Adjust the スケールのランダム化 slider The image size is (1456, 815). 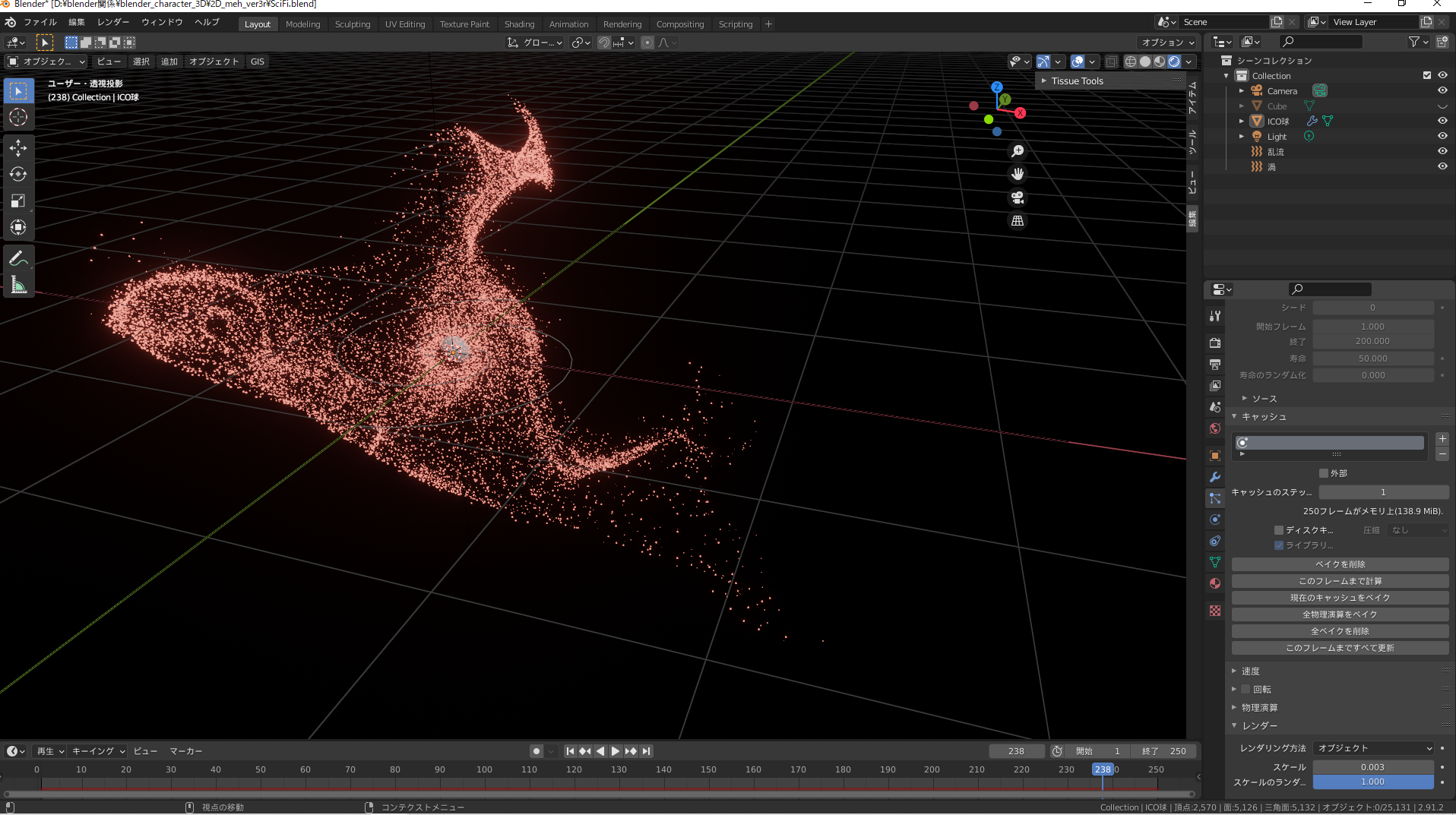(1372, 782)
